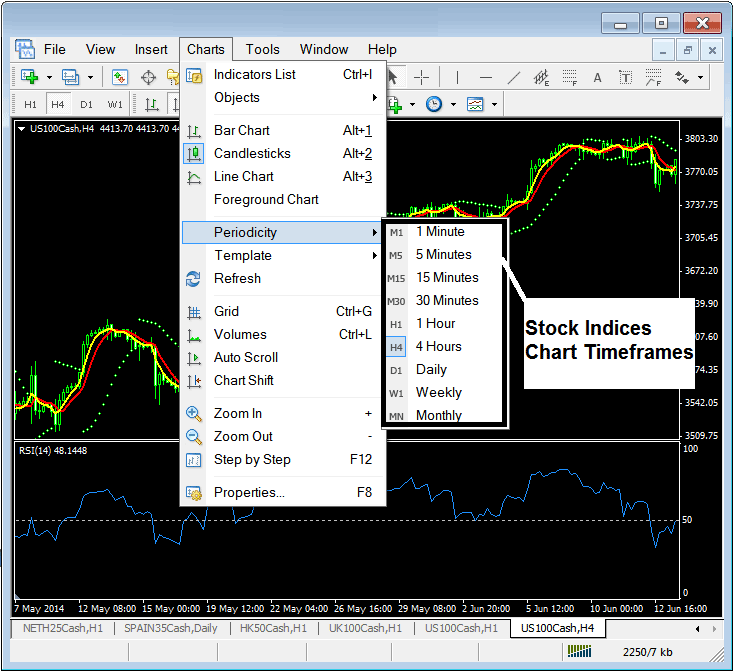The width and height of the screenshot is (733, 671).
Task: Select the 4 Hours periodicity option
Action: pyautogui.click(x=443, y=346)
